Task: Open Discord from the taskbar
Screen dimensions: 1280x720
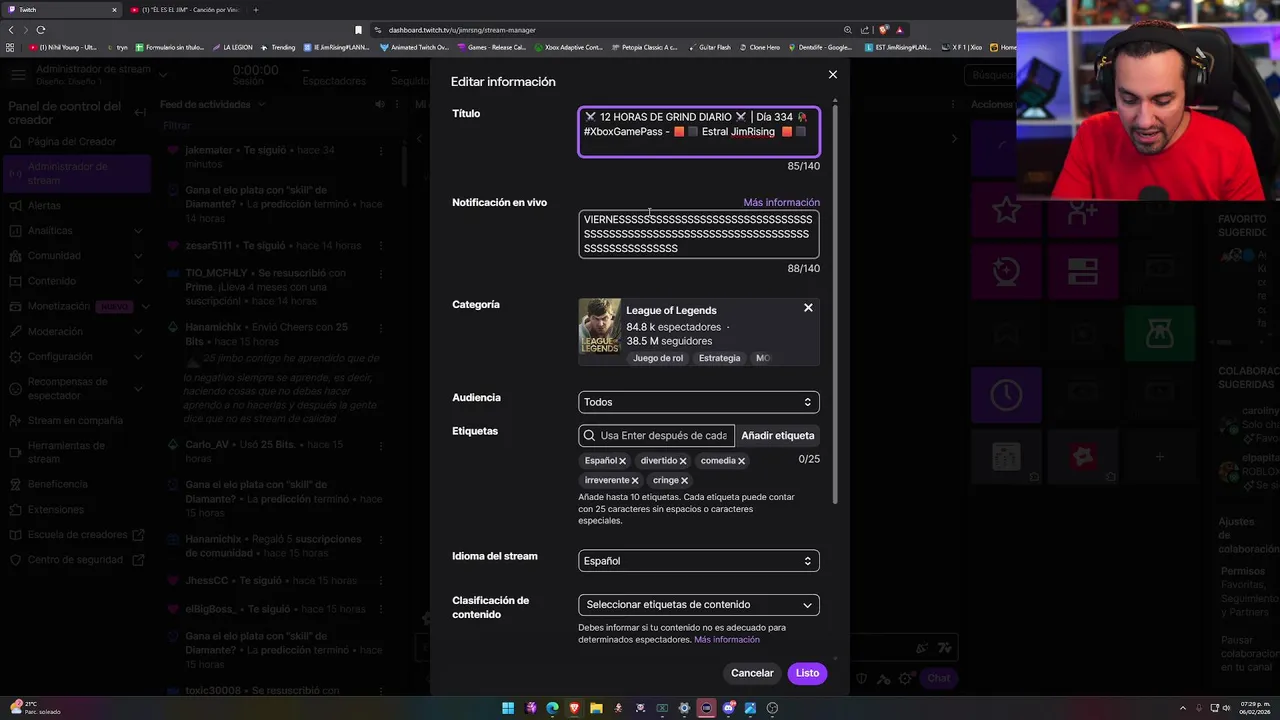Action: coord(728,708)
